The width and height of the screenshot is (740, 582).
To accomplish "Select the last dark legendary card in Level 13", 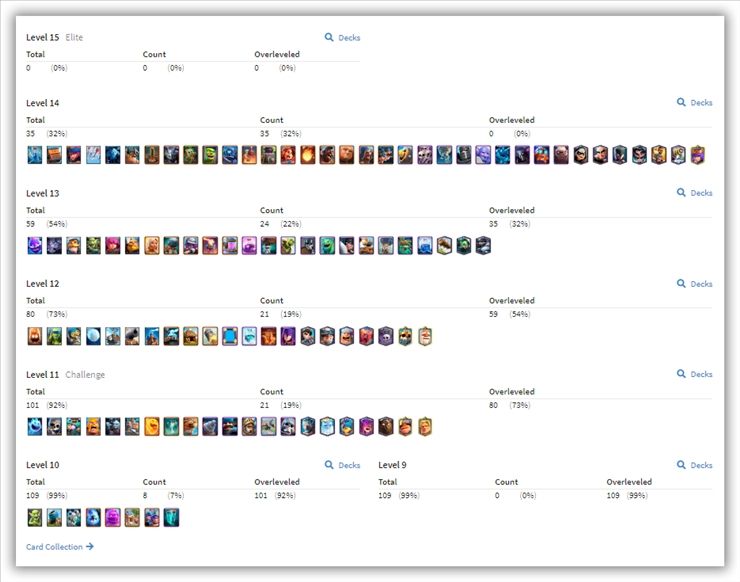I will pos(483,245).
